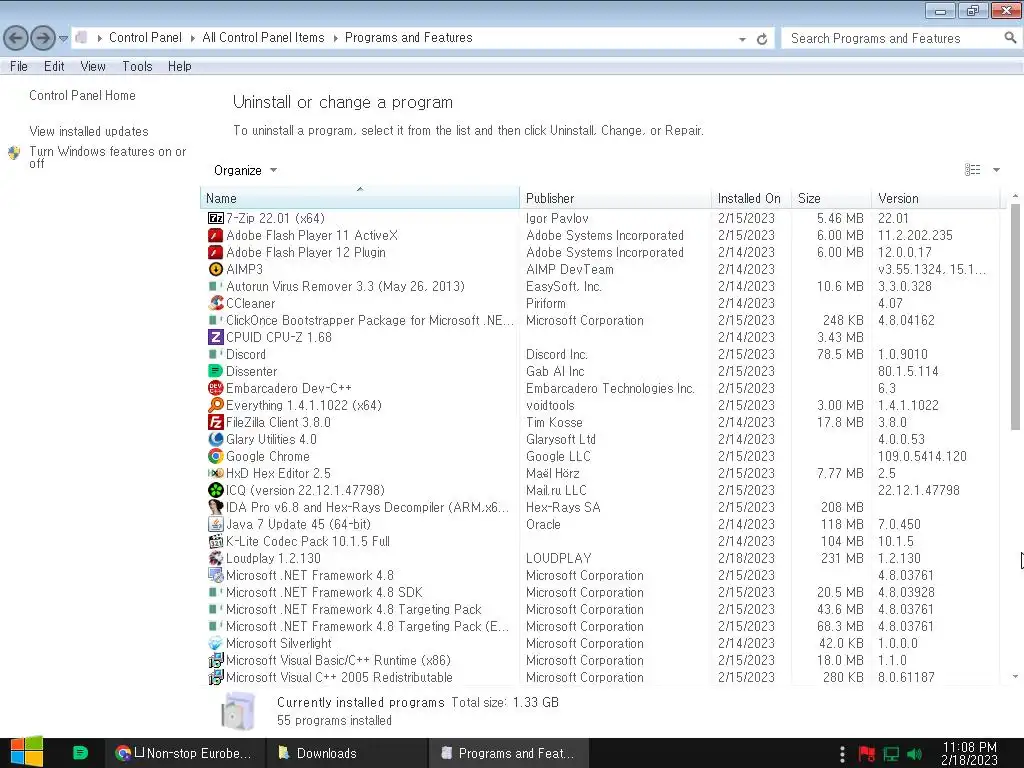This screenshot has height=768, width=1024.
Task: Go to Control Panel Home
Action: [82, 95]
